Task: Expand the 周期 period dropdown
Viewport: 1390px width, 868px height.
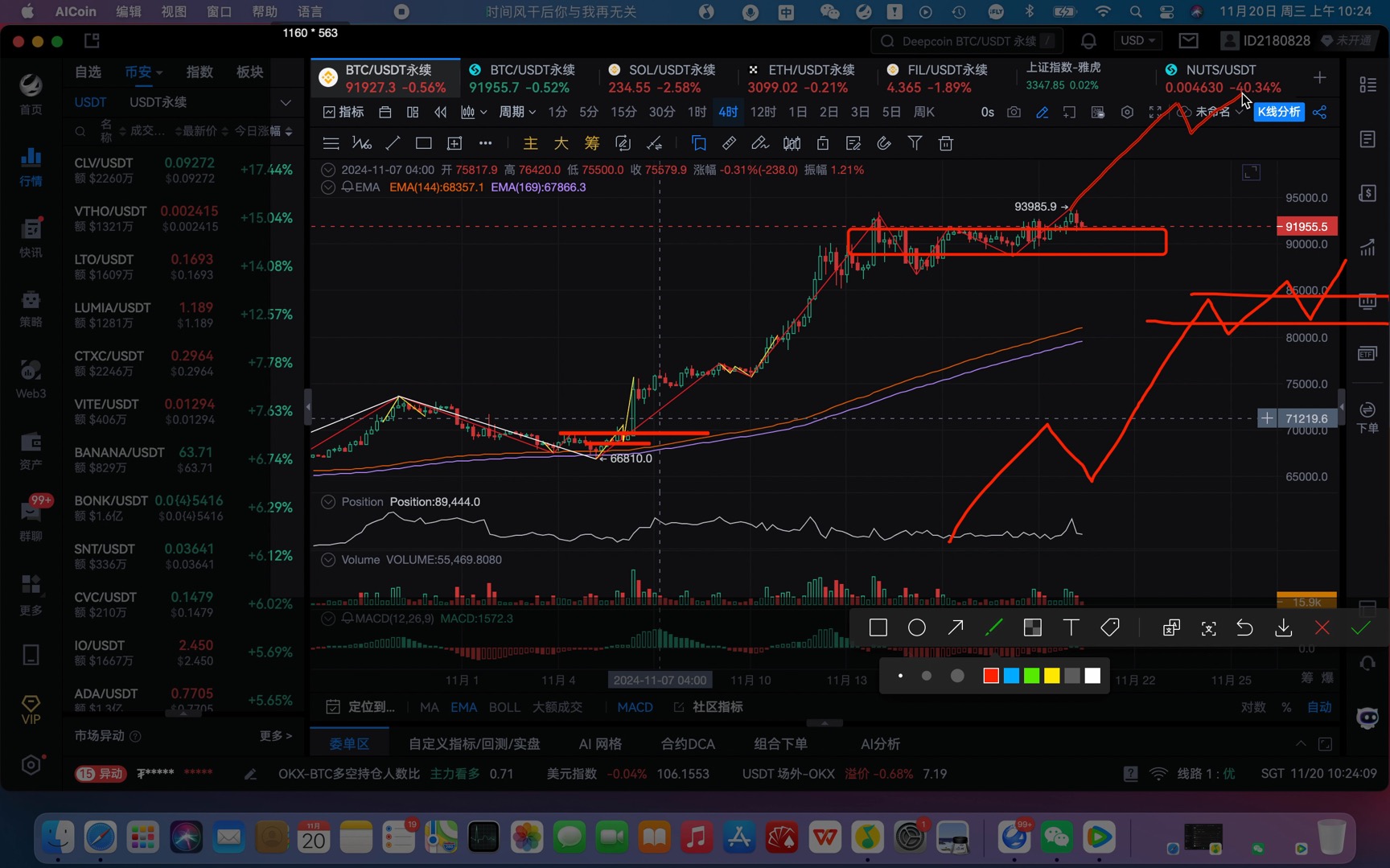Action: coord(517,112)
